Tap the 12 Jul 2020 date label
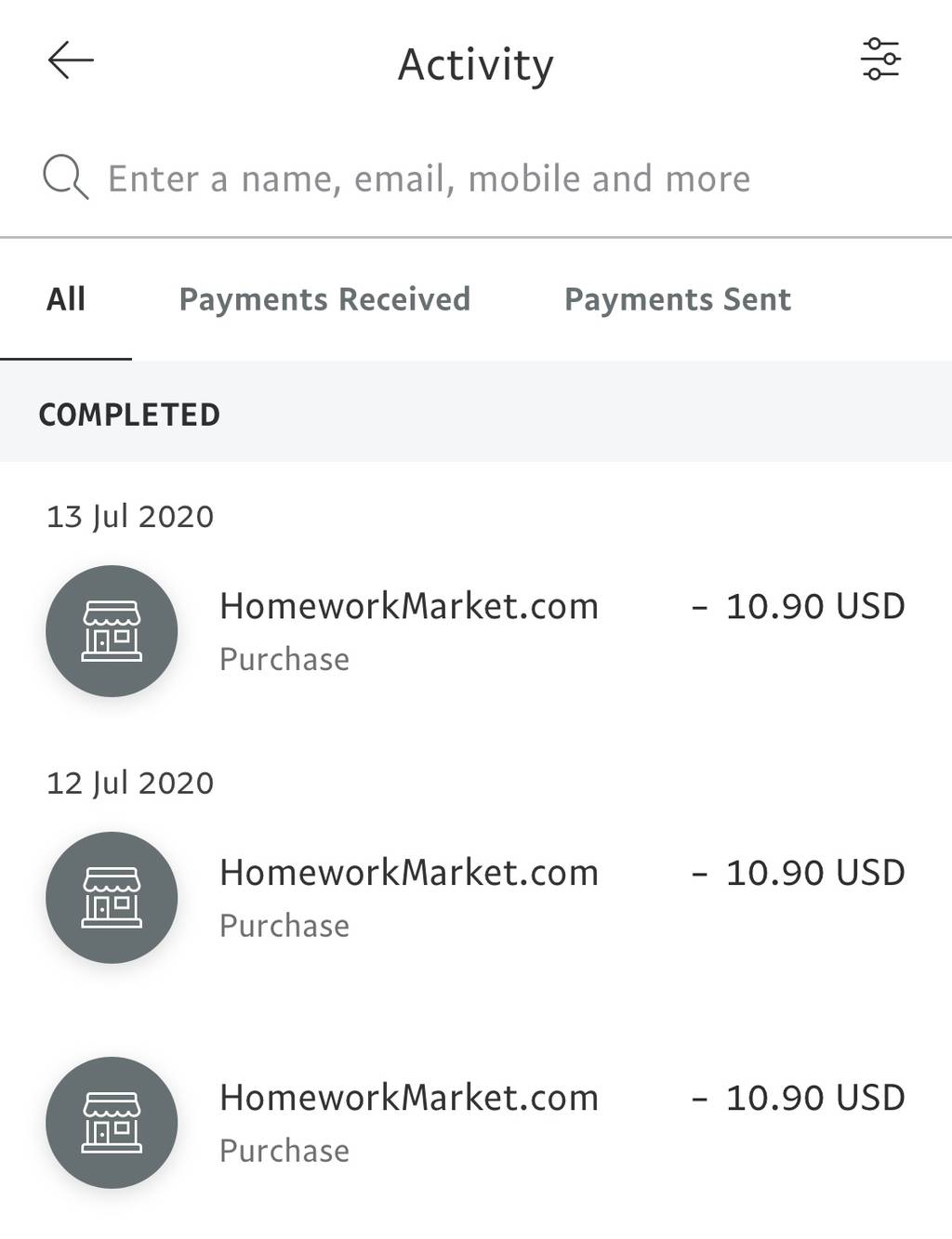Screen dimensions: 952x1239 pos(130,784)
